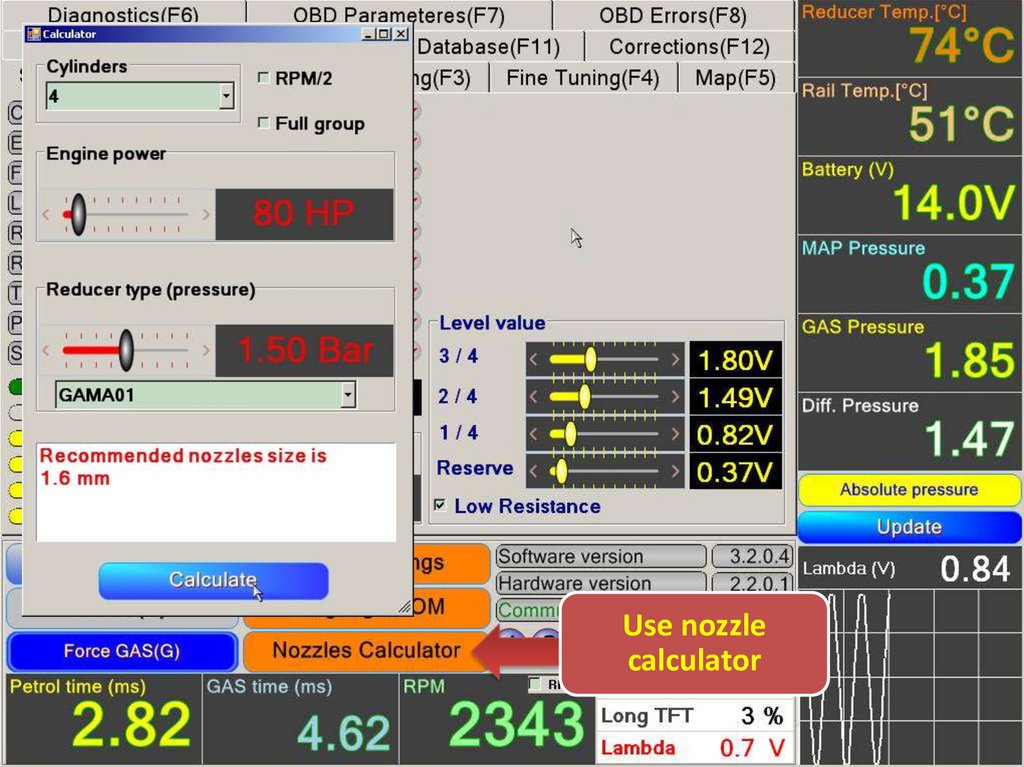Click the Rail Temp 51°C reading

point(962,123)
